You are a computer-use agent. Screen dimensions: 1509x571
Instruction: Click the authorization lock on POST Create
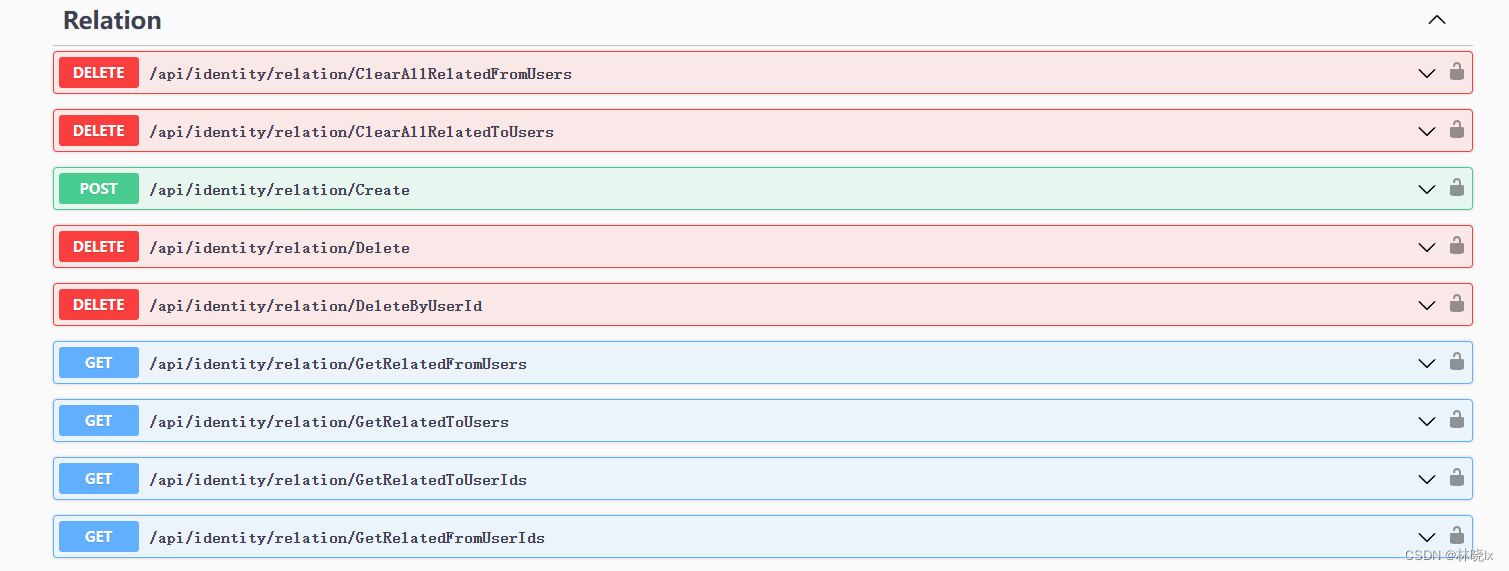(x=1456, y=188)
